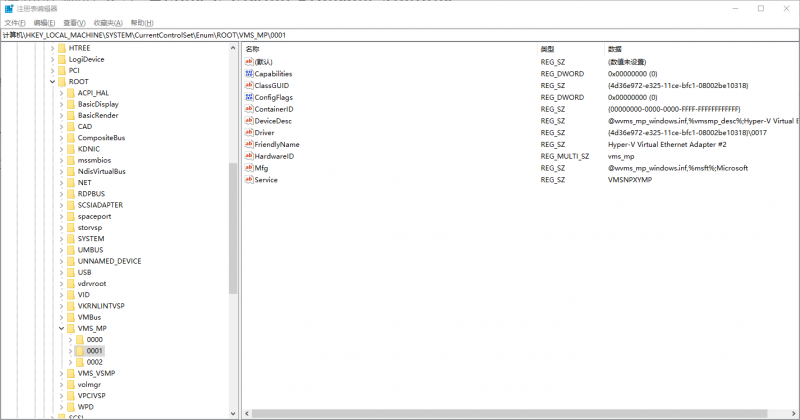This screenshot has height=420, width=800.
Task: Click the ConfigFlags binary value icon
Action: pos(248,97)
